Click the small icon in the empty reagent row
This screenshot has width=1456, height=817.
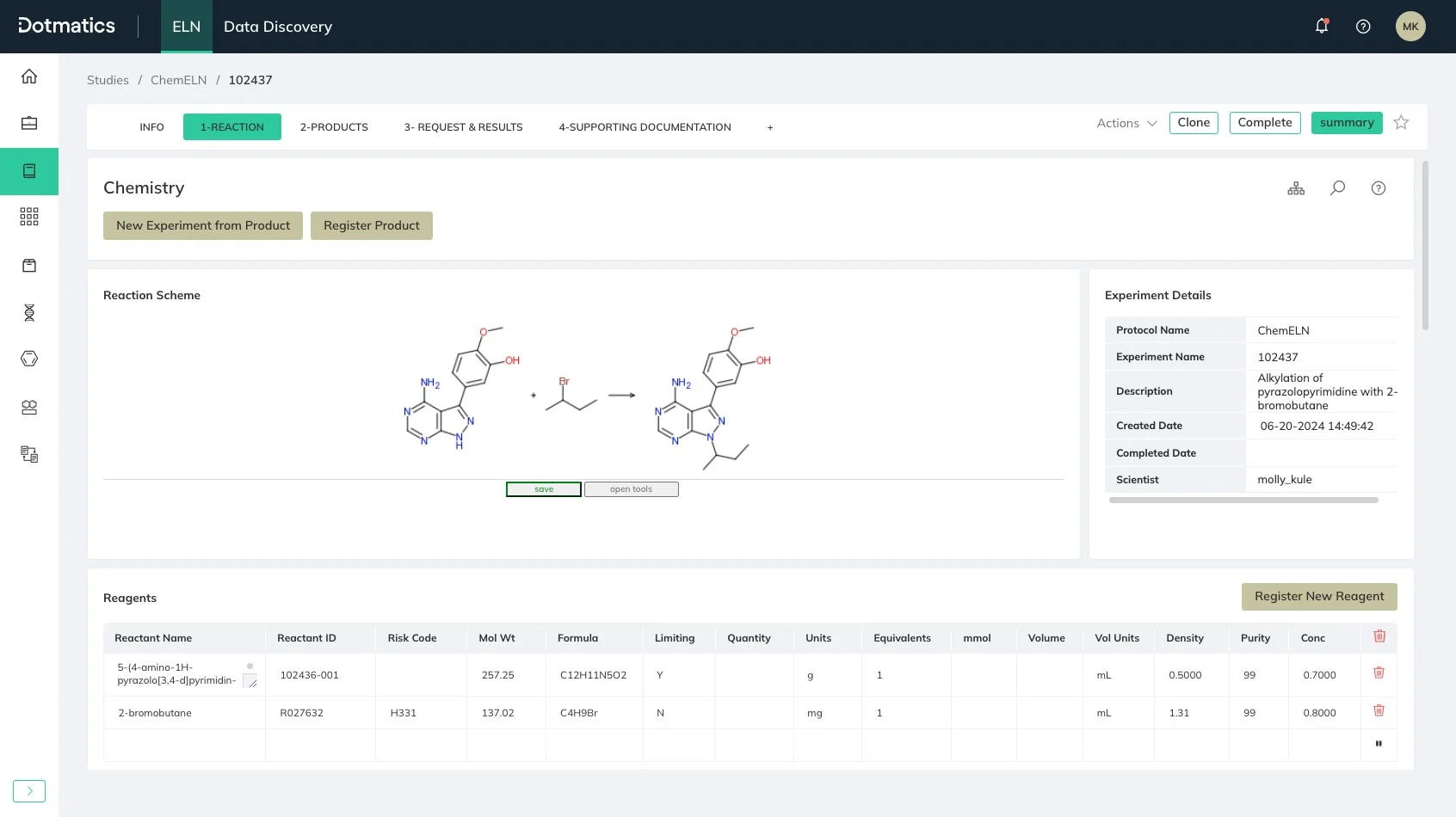coord(1379,744)
